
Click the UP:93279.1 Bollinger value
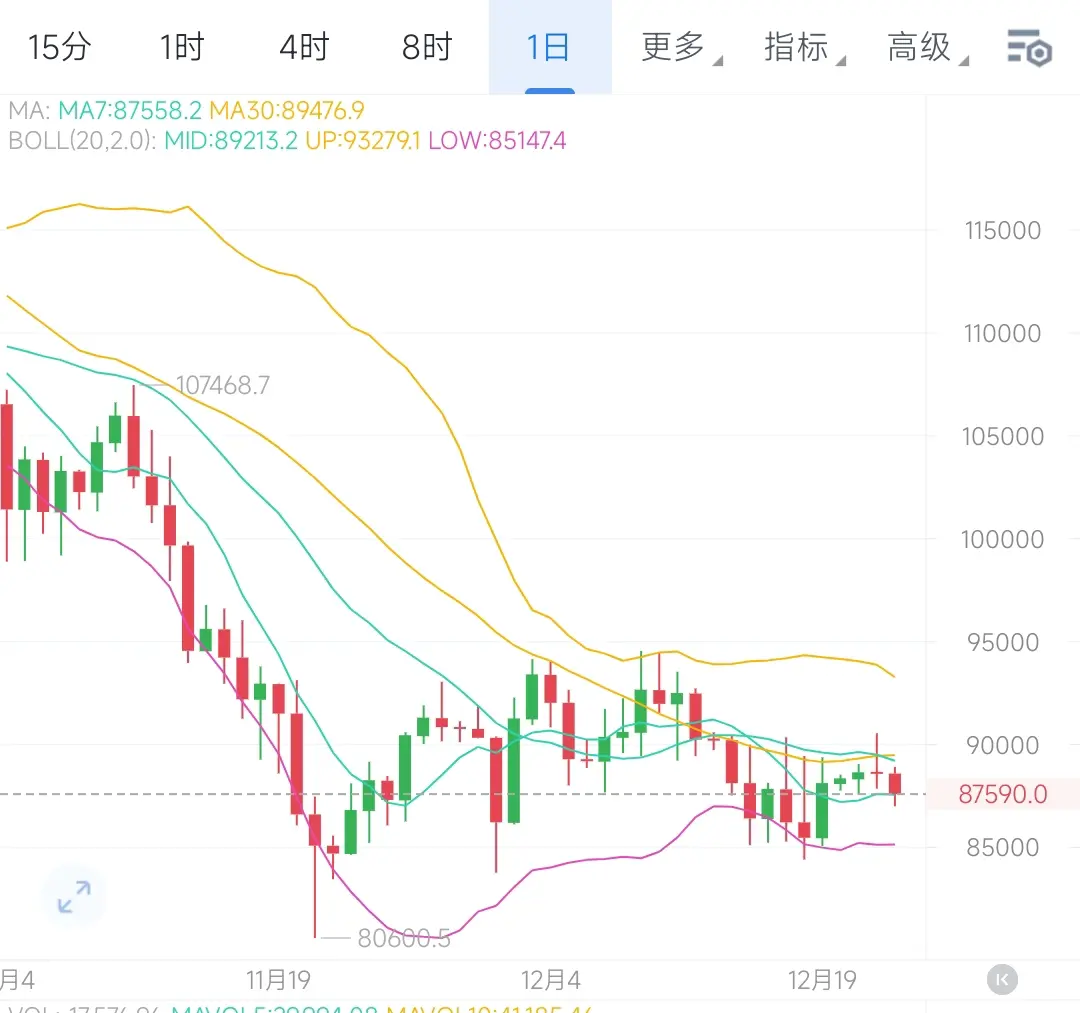(x=362, y=140)
